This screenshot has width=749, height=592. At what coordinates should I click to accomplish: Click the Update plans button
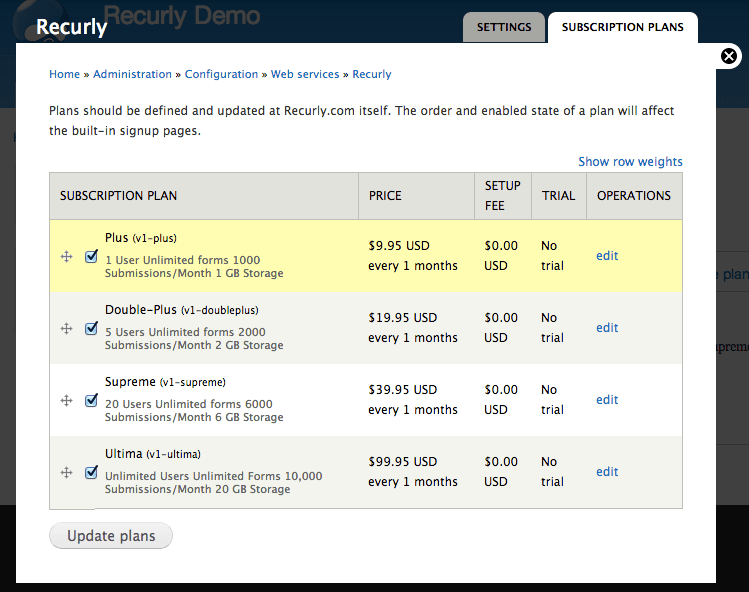(111, 536)
